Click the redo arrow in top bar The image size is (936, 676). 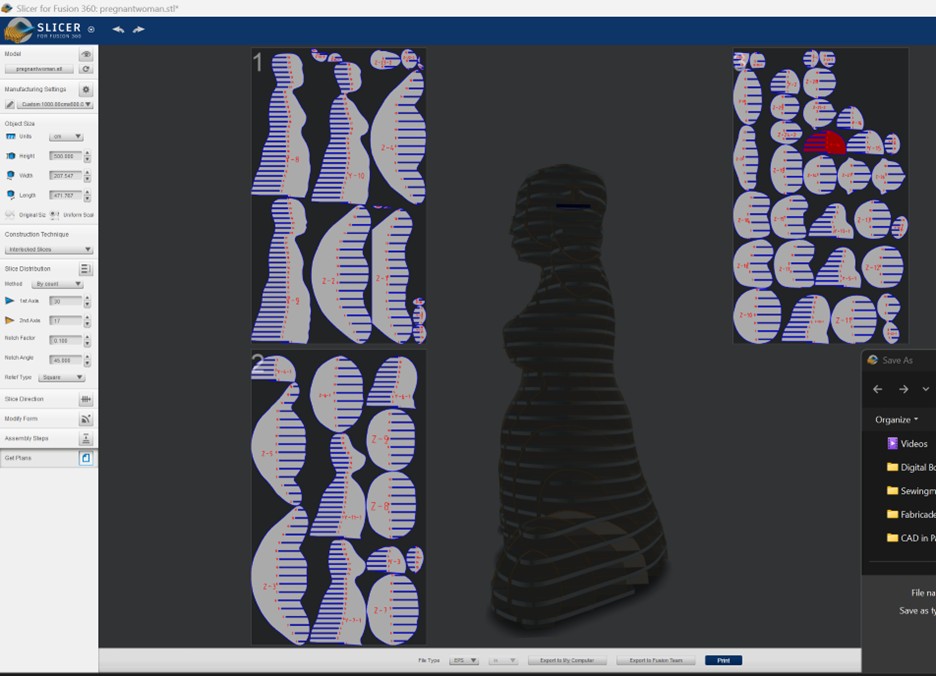coord(138,30)
